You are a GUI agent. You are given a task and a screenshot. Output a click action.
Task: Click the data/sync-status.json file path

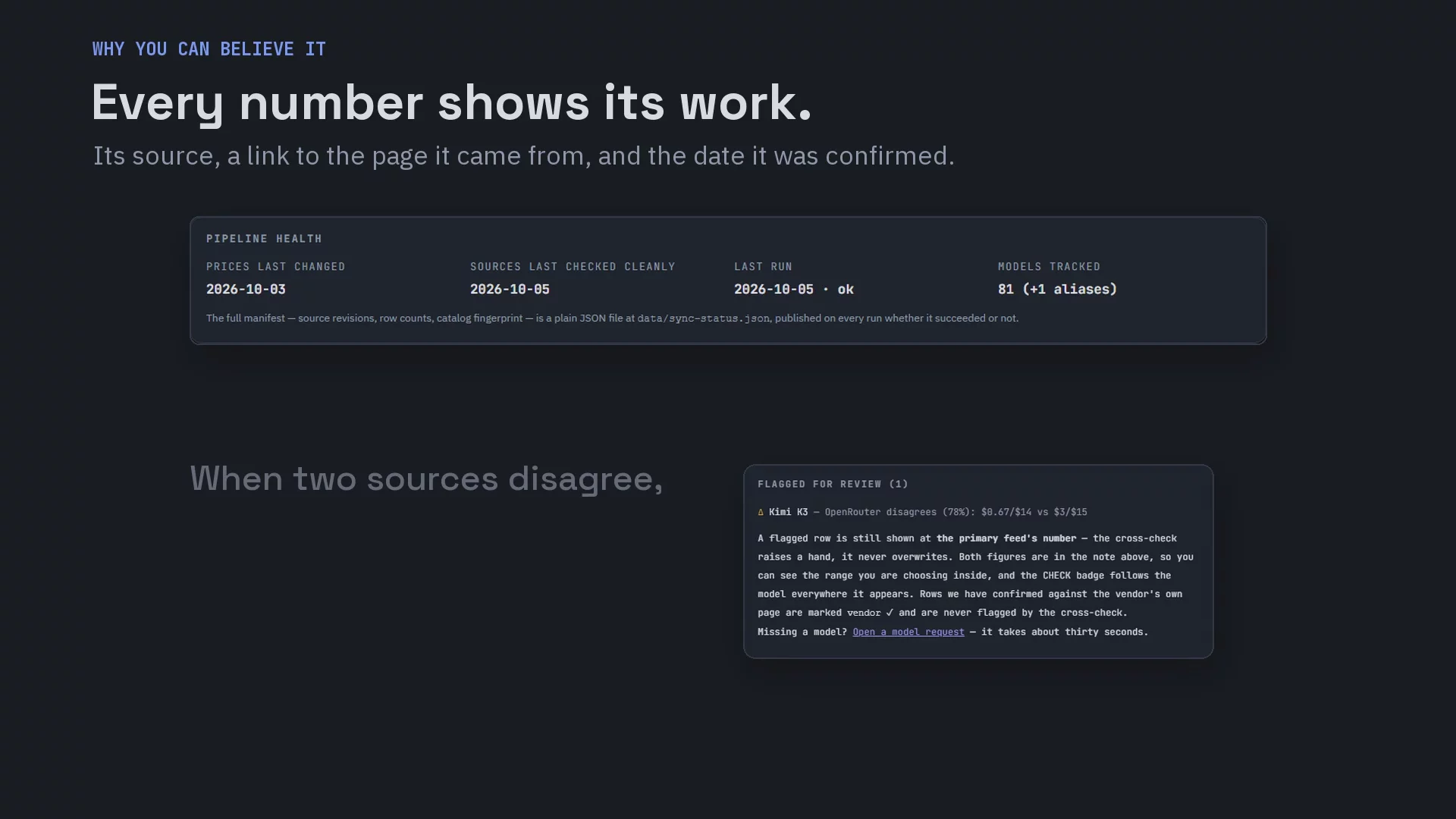click(x=703, y=318)
